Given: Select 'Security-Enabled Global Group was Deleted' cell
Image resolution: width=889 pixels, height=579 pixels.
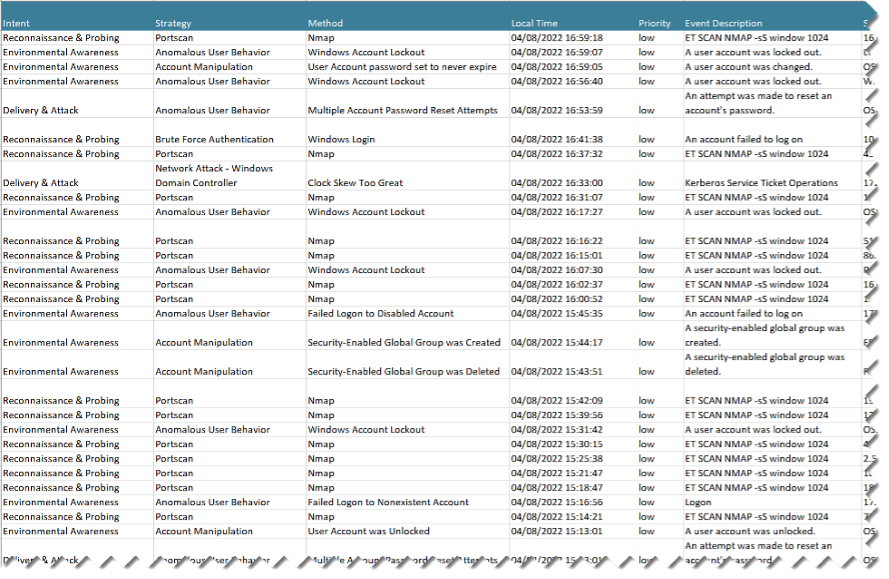Looking at the screenshot, I should (403, 371).
